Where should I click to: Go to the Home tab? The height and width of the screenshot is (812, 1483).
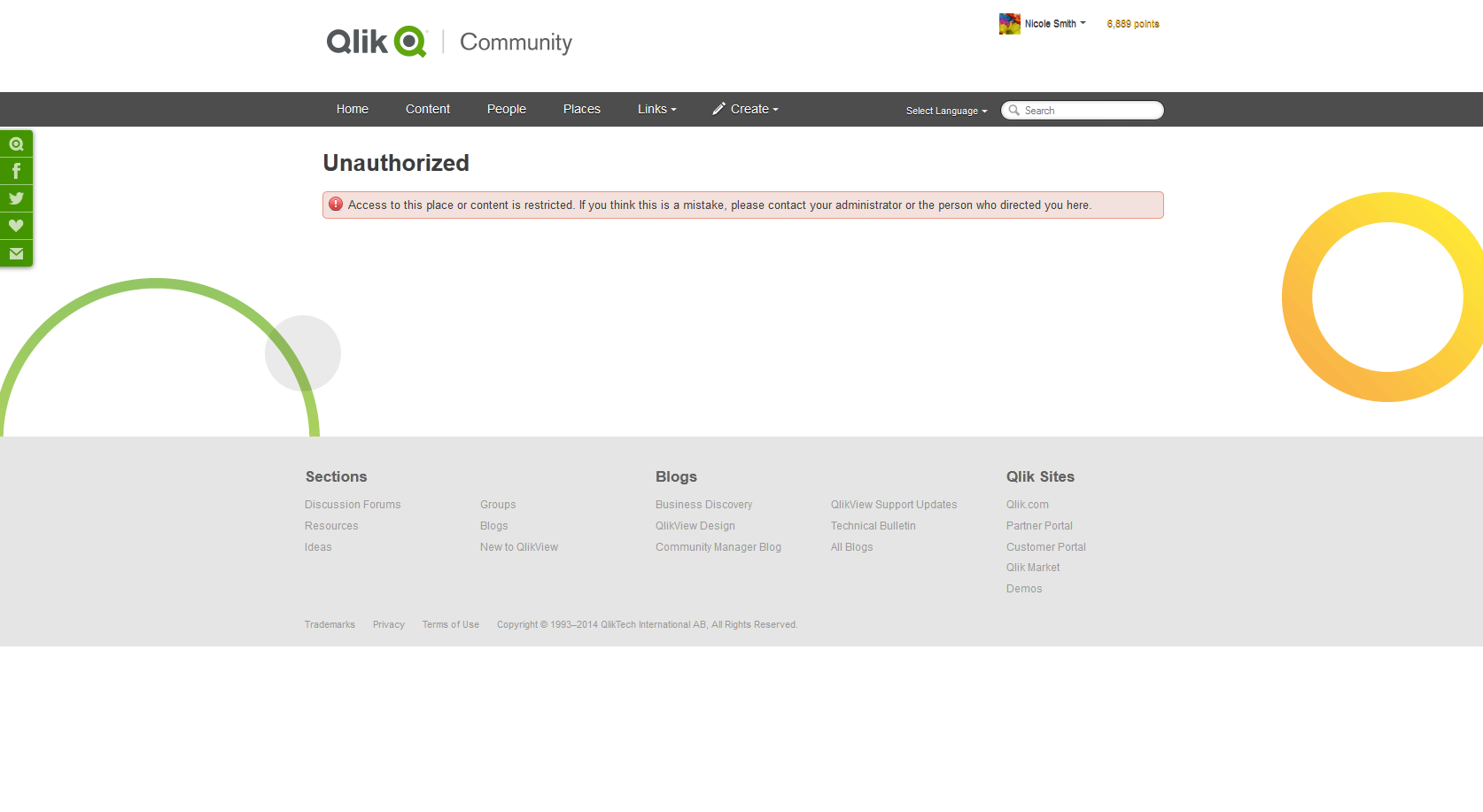[x=353, y=109]
